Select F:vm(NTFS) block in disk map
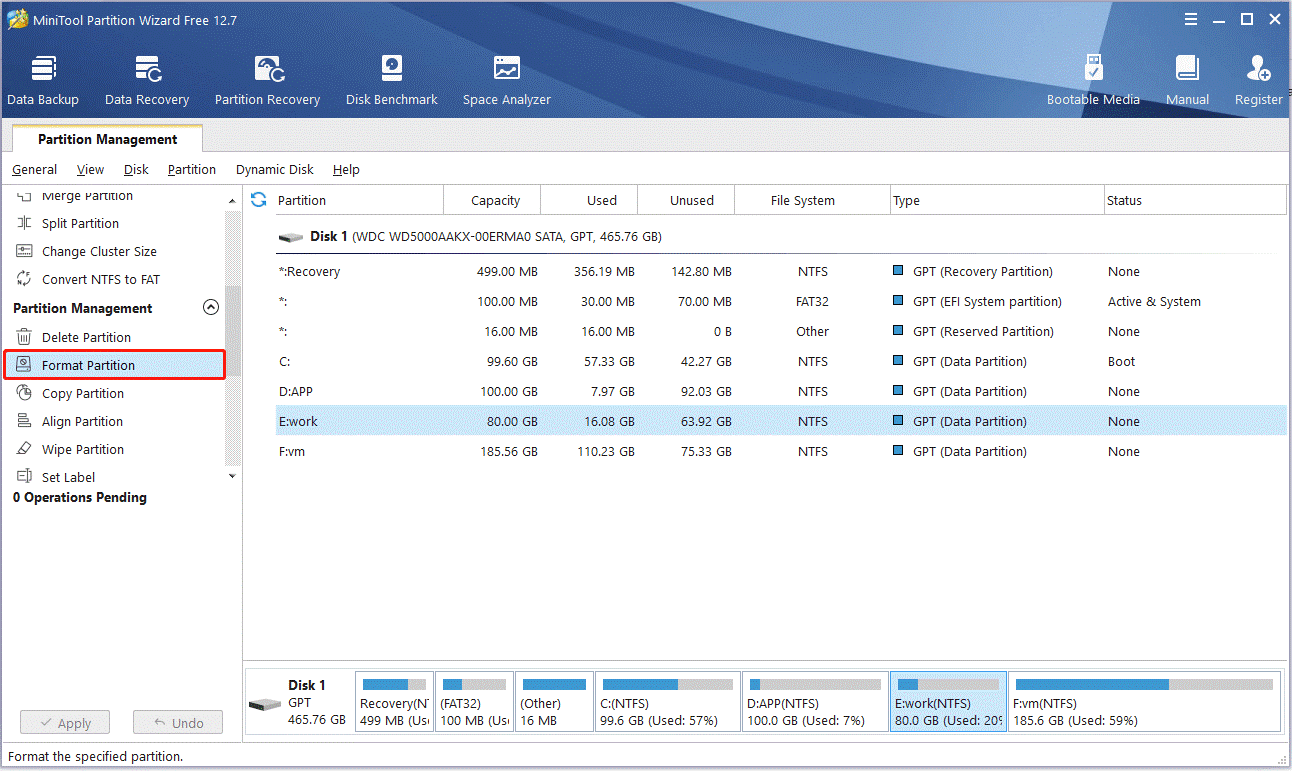Viewport: 1292px width, 771px height. click(x=1144, y=702)
